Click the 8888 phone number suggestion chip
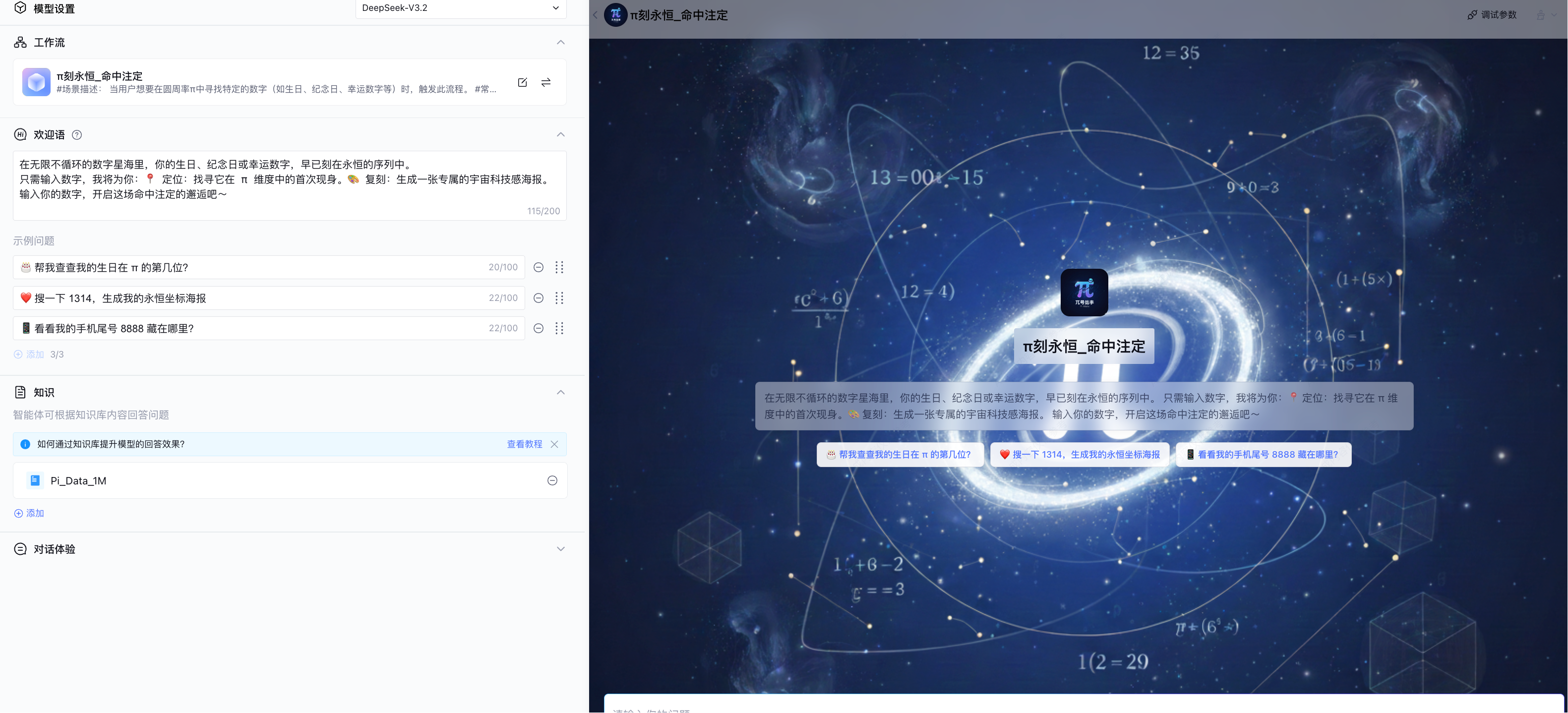 (x=1263, y=455)
